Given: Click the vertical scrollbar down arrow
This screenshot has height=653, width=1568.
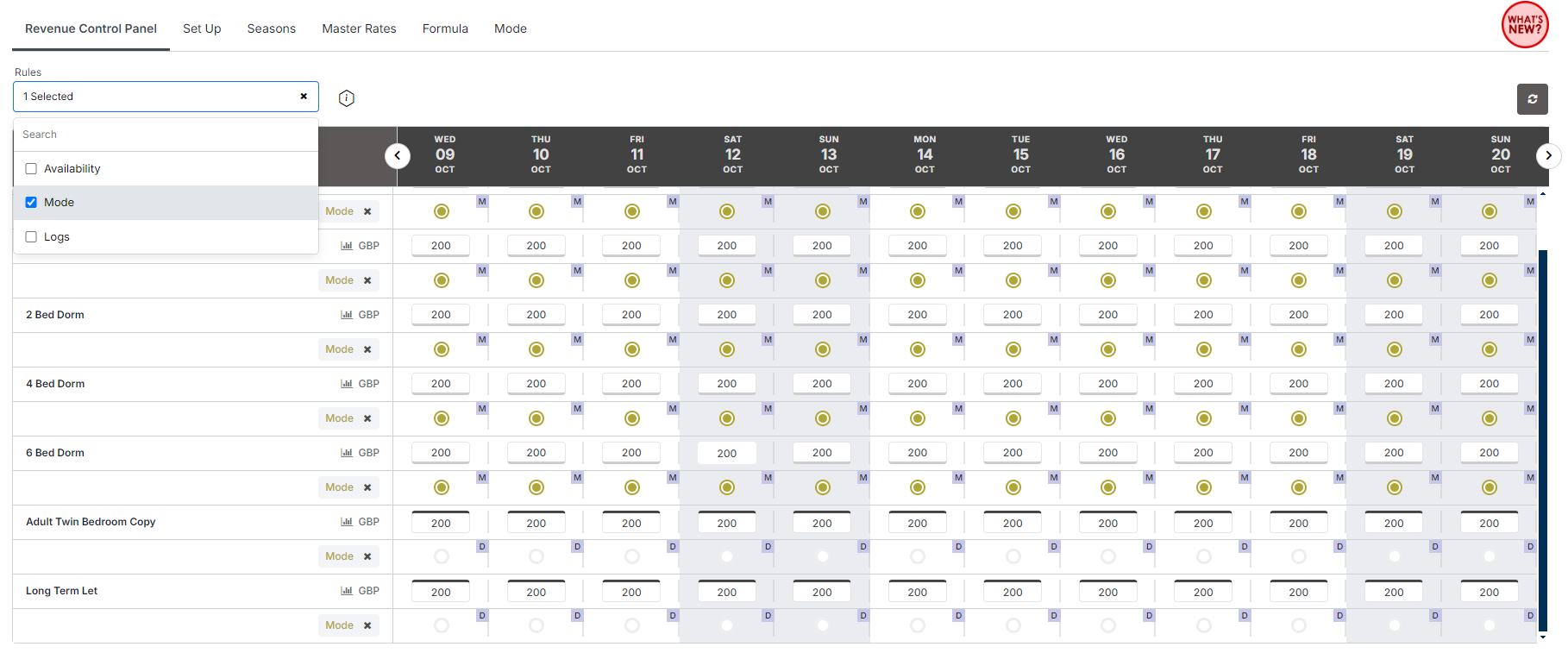Looking at the screenshot, I should 1542,637.
